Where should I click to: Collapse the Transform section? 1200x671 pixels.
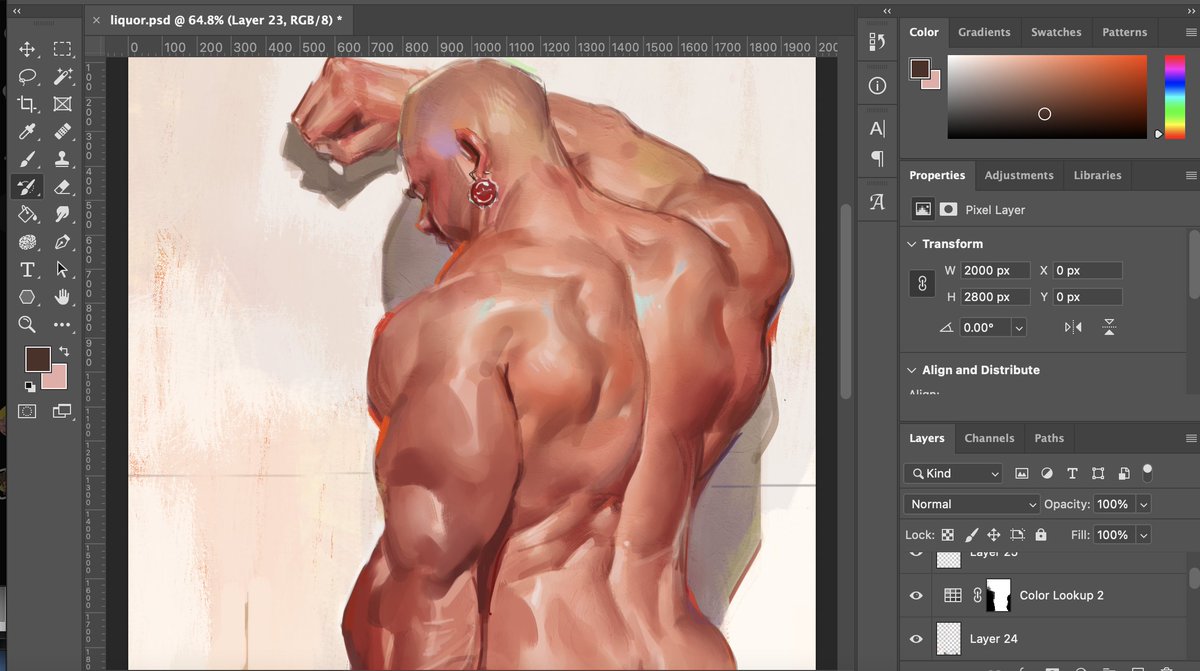(x=911, y=244)
